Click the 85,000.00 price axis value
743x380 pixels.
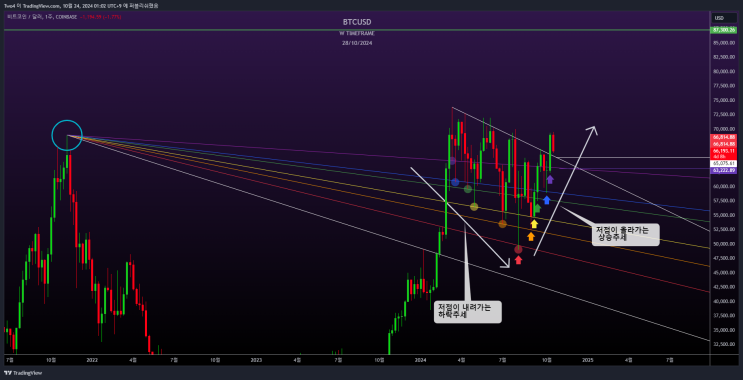tap(724, 43)
